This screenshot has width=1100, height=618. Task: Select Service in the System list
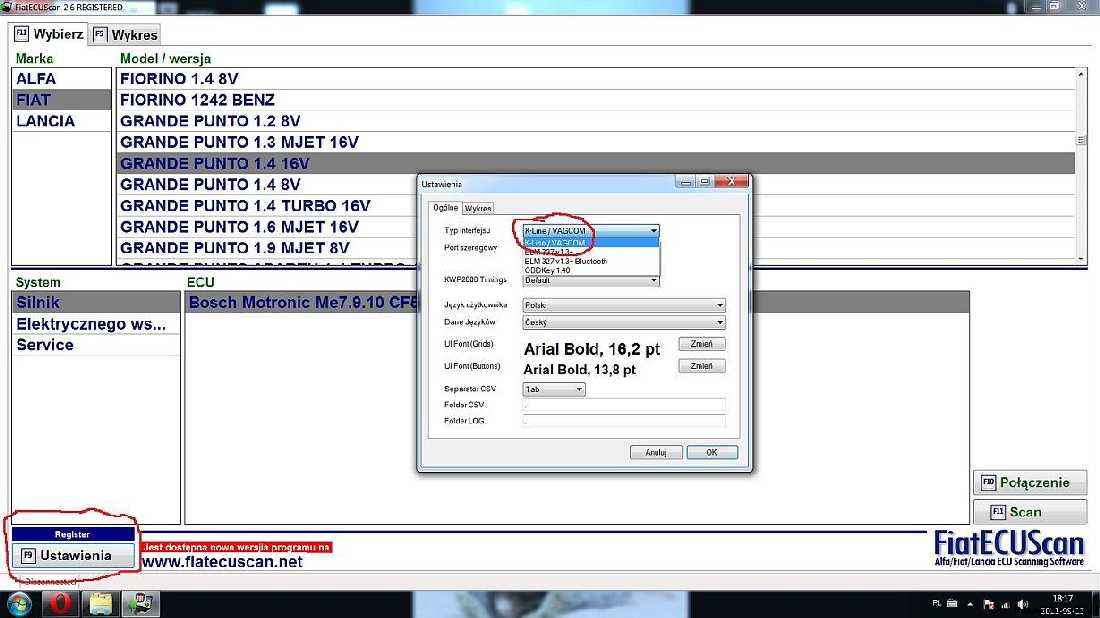pos(96,345)
